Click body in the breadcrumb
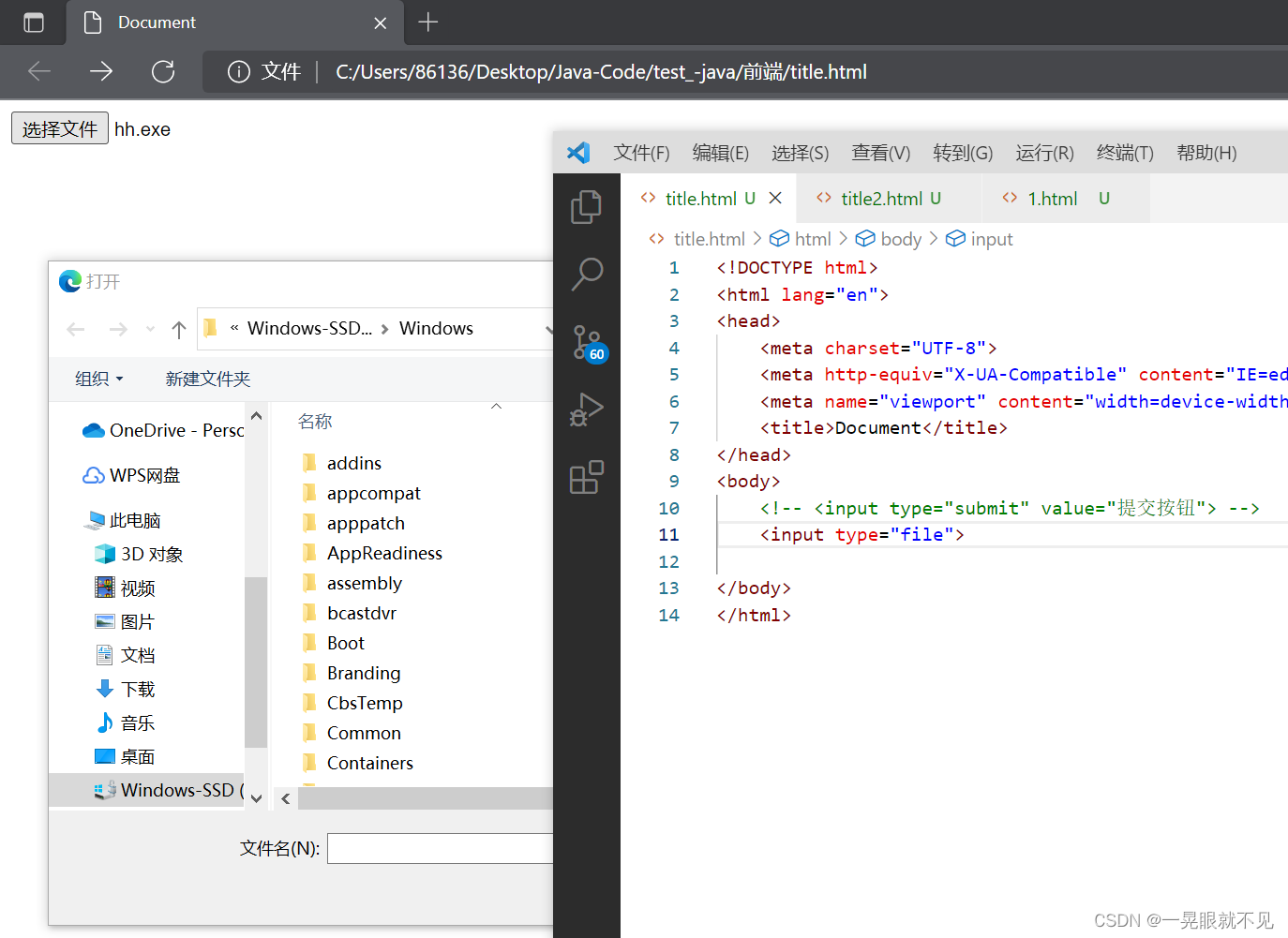This screenshot has height=938, width=1288. pyautogui.click(x=901, y=239)
